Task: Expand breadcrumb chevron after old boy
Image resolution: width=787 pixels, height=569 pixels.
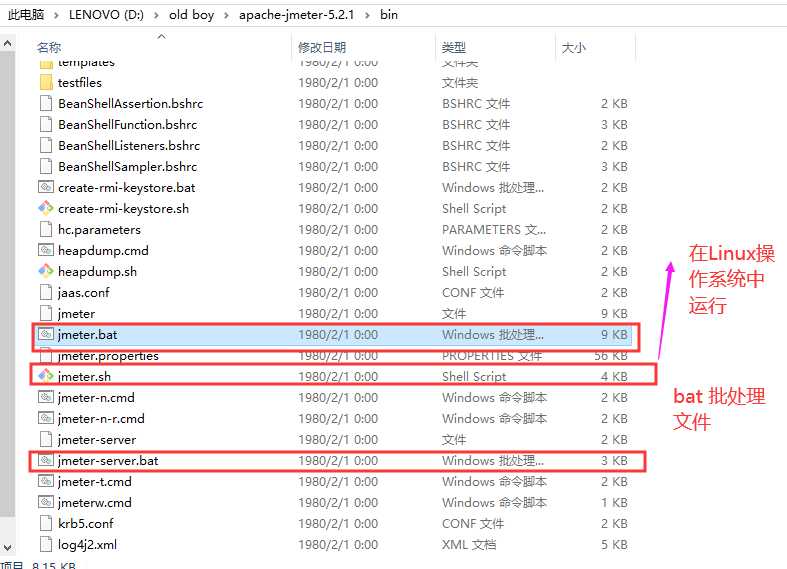Action: click(226, 15)
